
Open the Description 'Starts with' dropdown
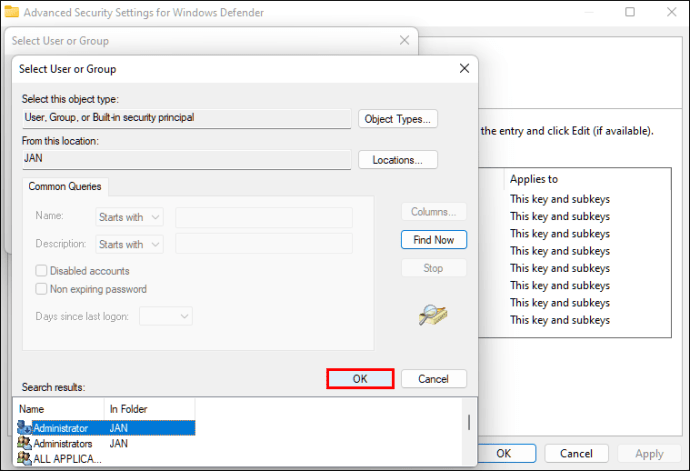pyautogui.click(x=132, y=244)
